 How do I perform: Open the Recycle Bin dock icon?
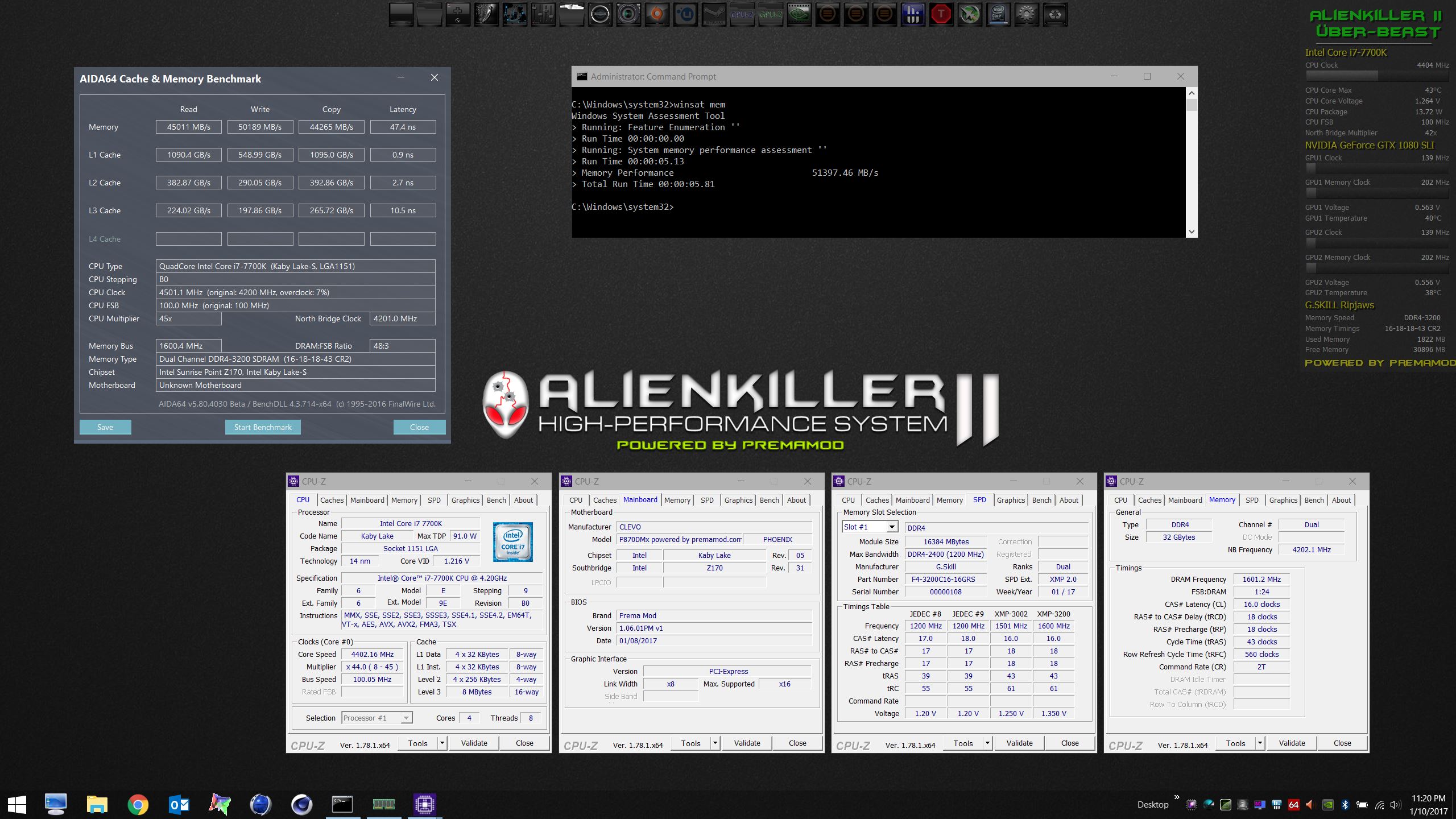click(x=1055, y=15)
